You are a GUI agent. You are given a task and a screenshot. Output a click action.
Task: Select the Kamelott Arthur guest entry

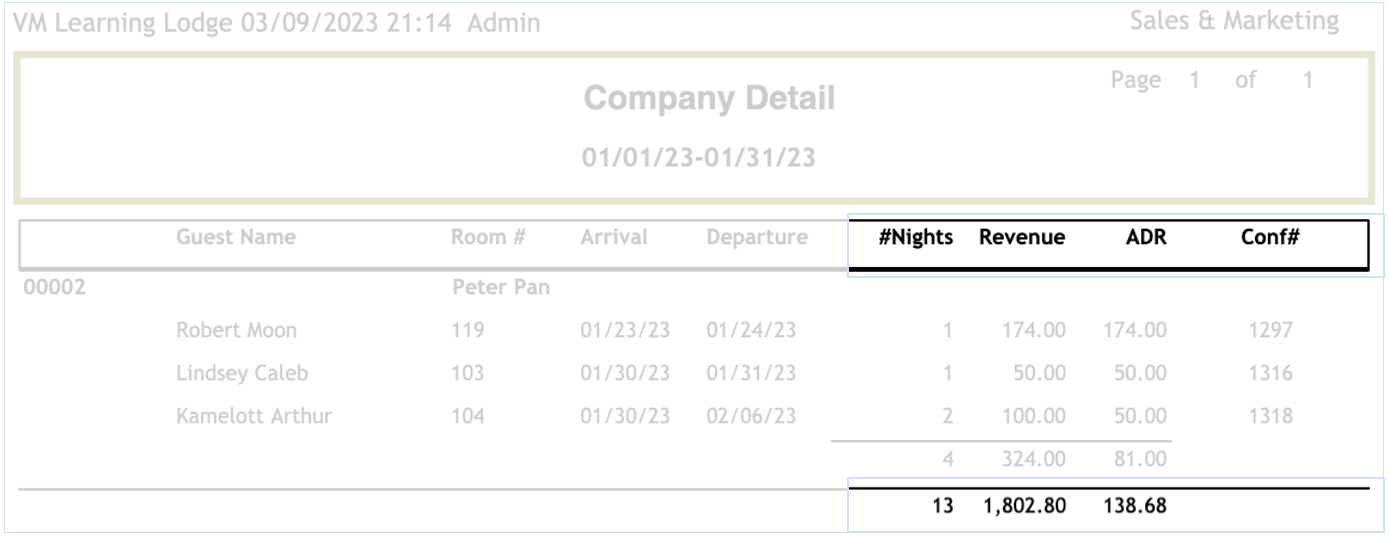254,416
